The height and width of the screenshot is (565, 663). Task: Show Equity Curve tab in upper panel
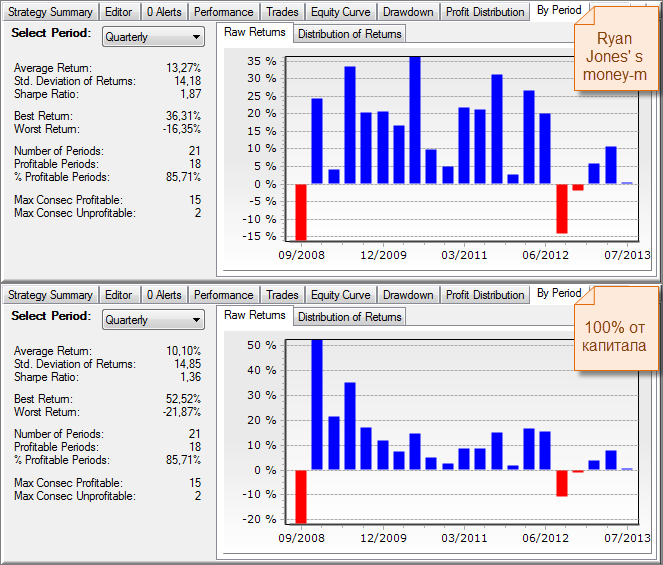[341, 12]
